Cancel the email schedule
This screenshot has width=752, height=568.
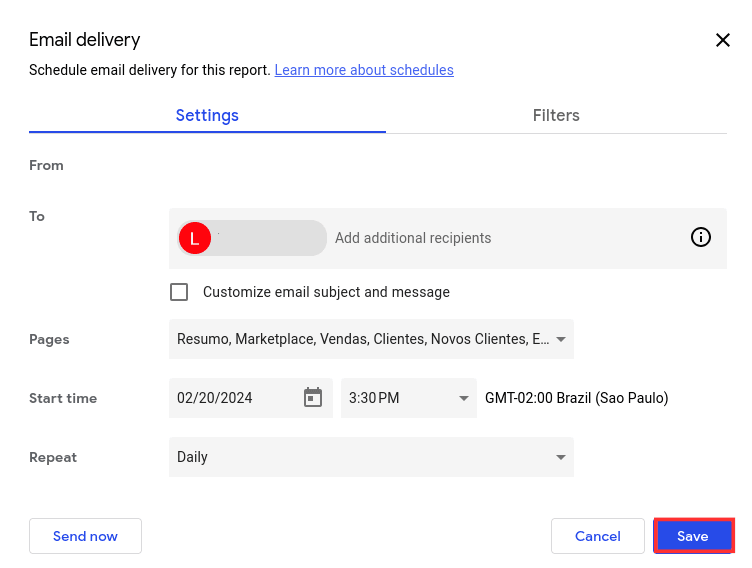click(x=598, y=536)
